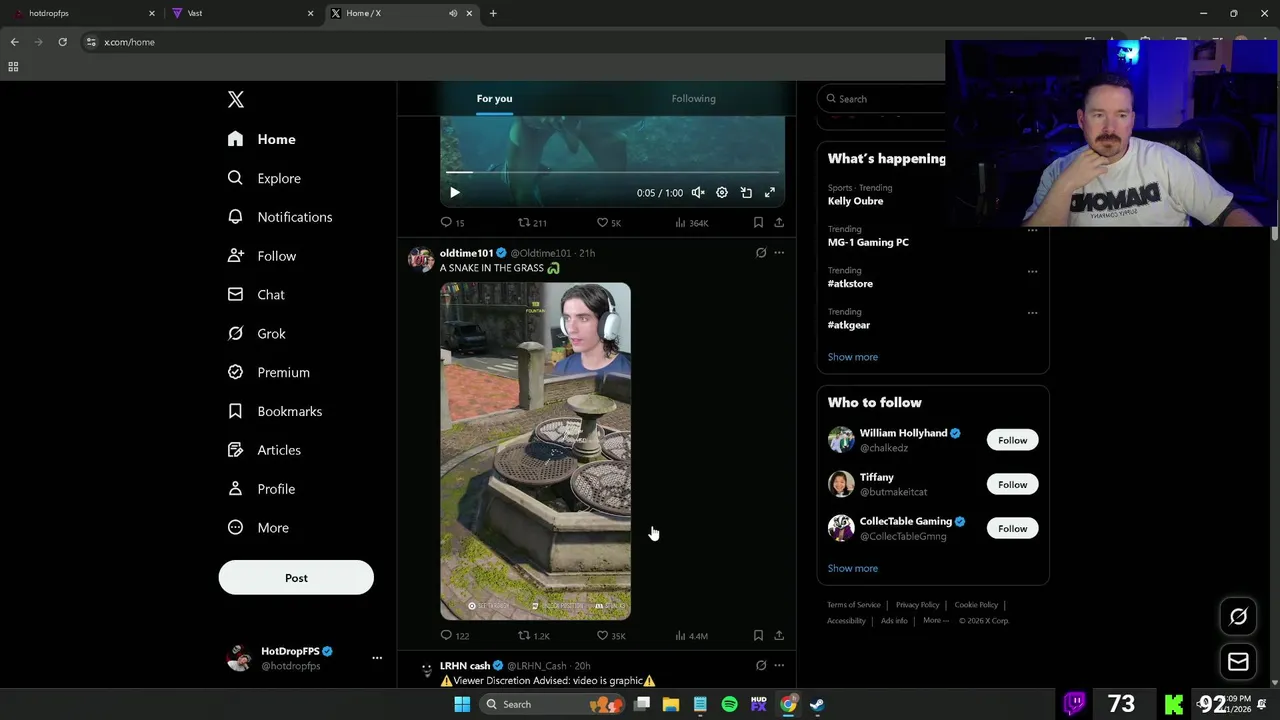Click Grok icon on oldtime101 post
The image size is (1280, 720).
coord(761,253)
